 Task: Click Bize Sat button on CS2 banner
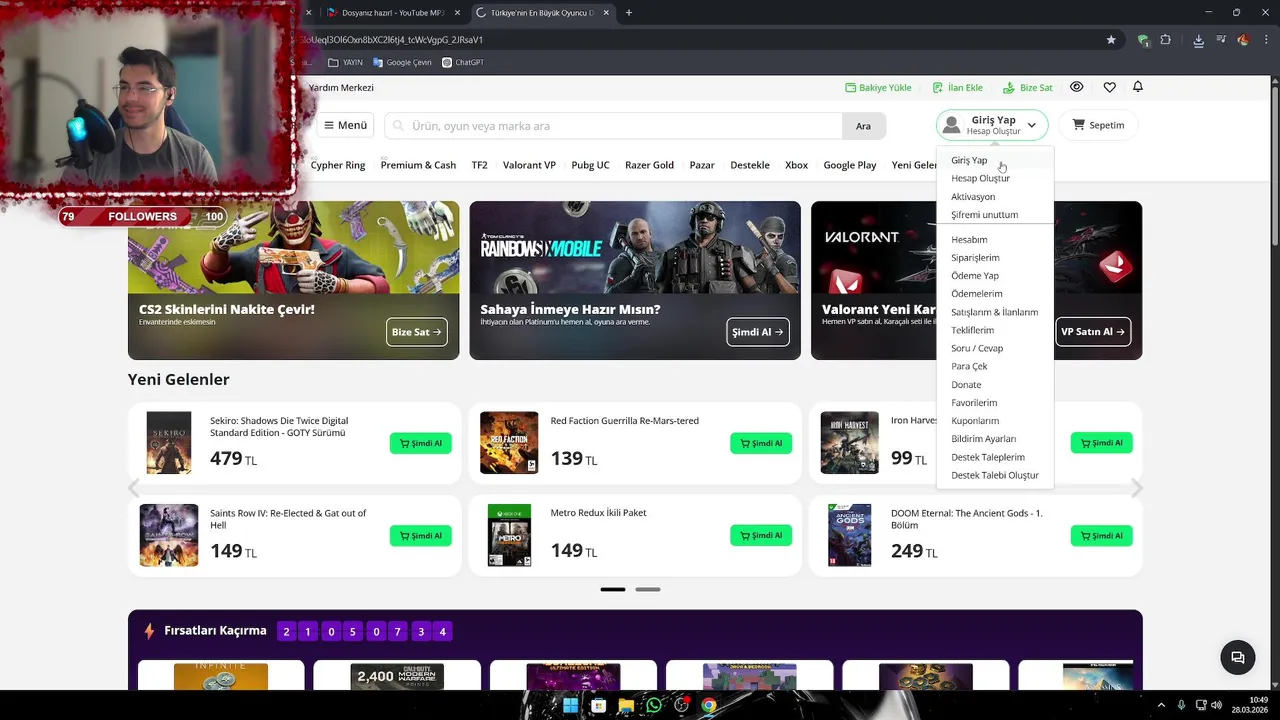pos(417,332)
